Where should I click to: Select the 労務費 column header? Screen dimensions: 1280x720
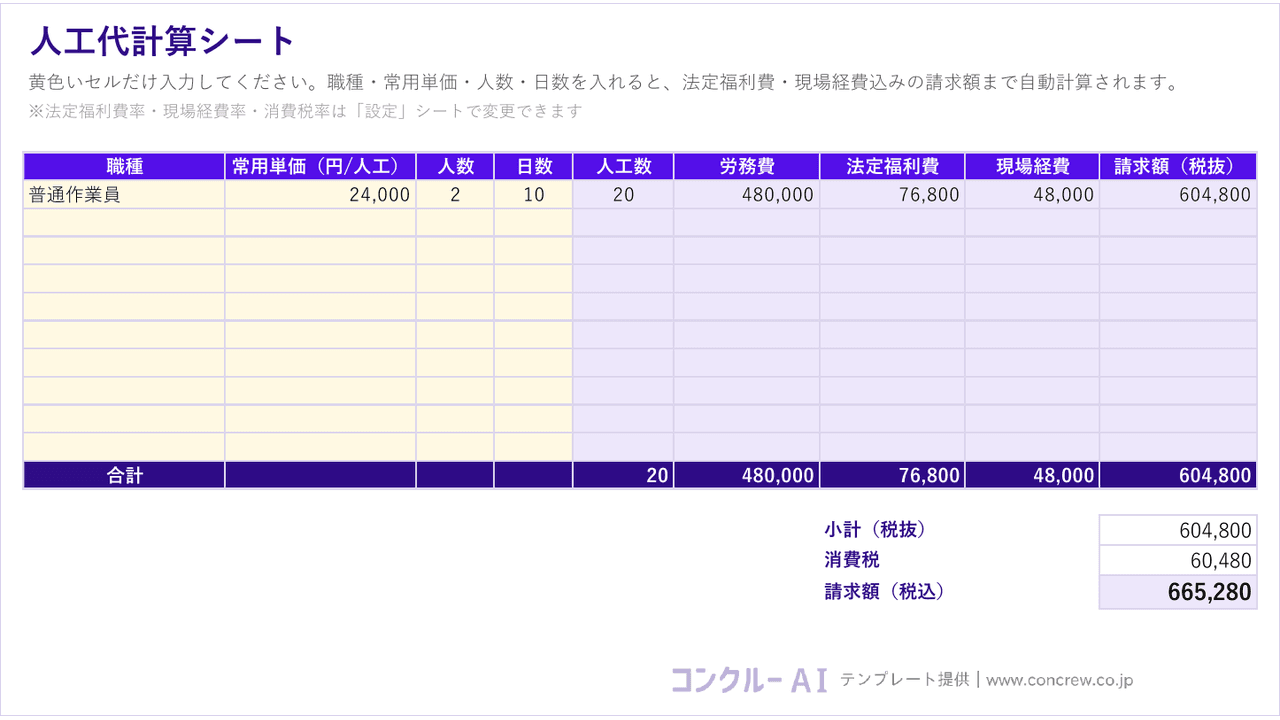pyautogui.click(x=747, y=166)
